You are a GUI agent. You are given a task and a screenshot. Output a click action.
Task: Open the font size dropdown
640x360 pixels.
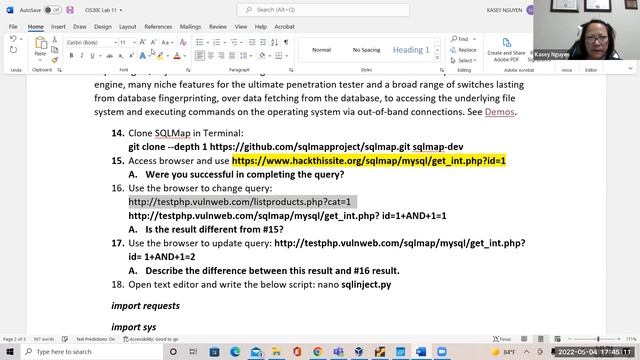click(x=134, y=42)
